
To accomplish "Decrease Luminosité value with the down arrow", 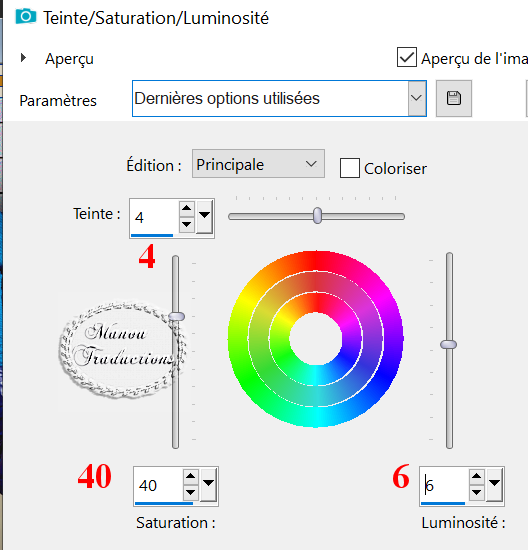I will click(x=476, y=492).
